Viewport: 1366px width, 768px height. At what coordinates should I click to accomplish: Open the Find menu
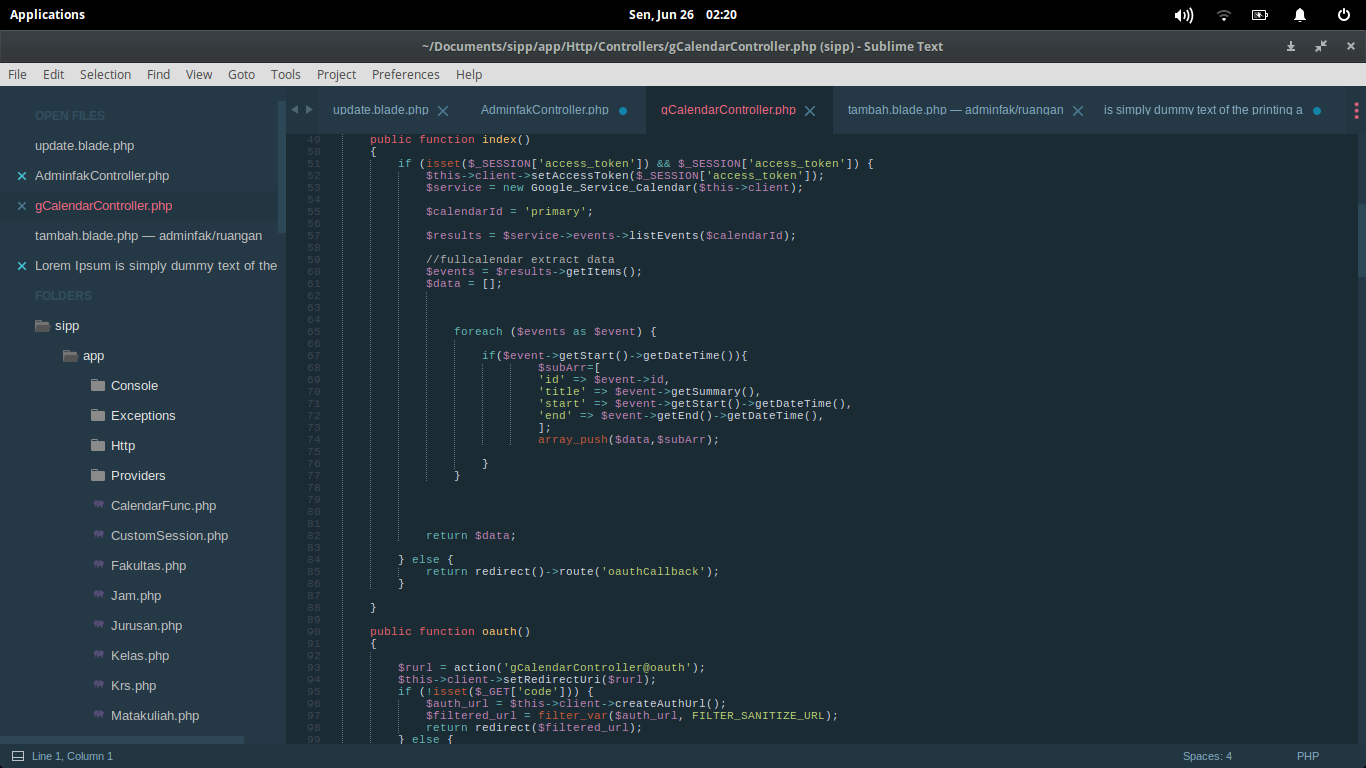click(x=158, y=74)
